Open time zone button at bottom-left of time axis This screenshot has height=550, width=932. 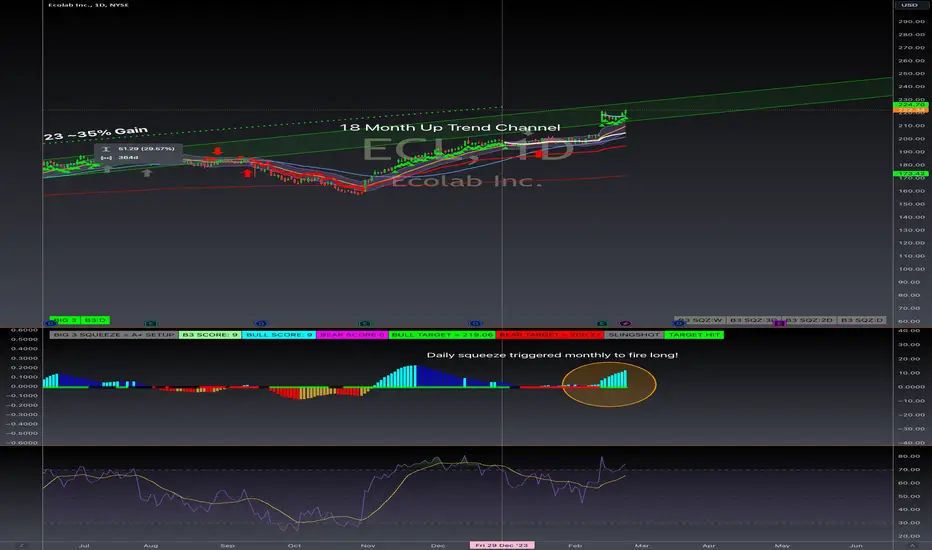pos(21,545)
